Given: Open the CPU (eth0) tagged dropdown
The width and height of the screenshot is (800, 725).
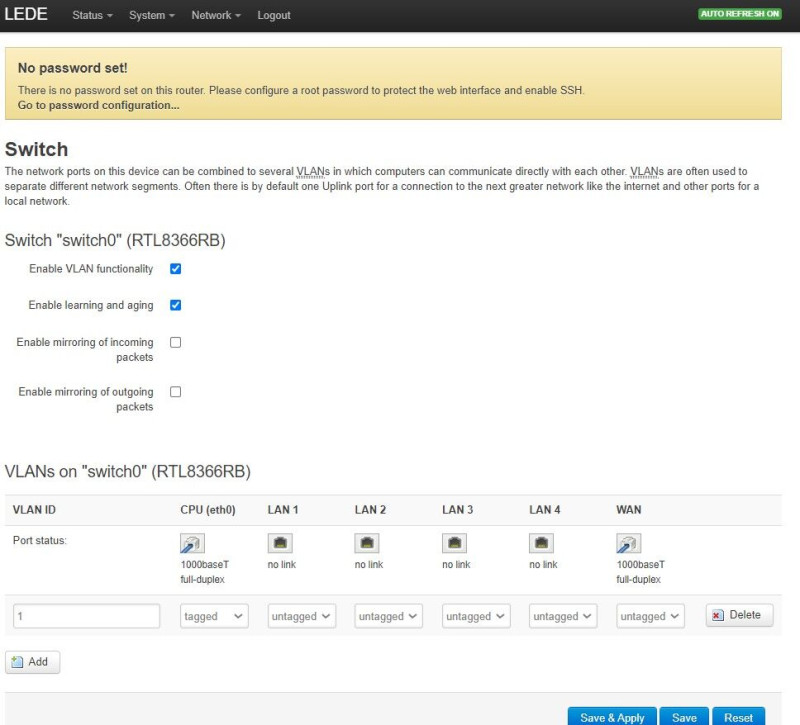Looking at the screenshot, I should (x=214, y=616).
